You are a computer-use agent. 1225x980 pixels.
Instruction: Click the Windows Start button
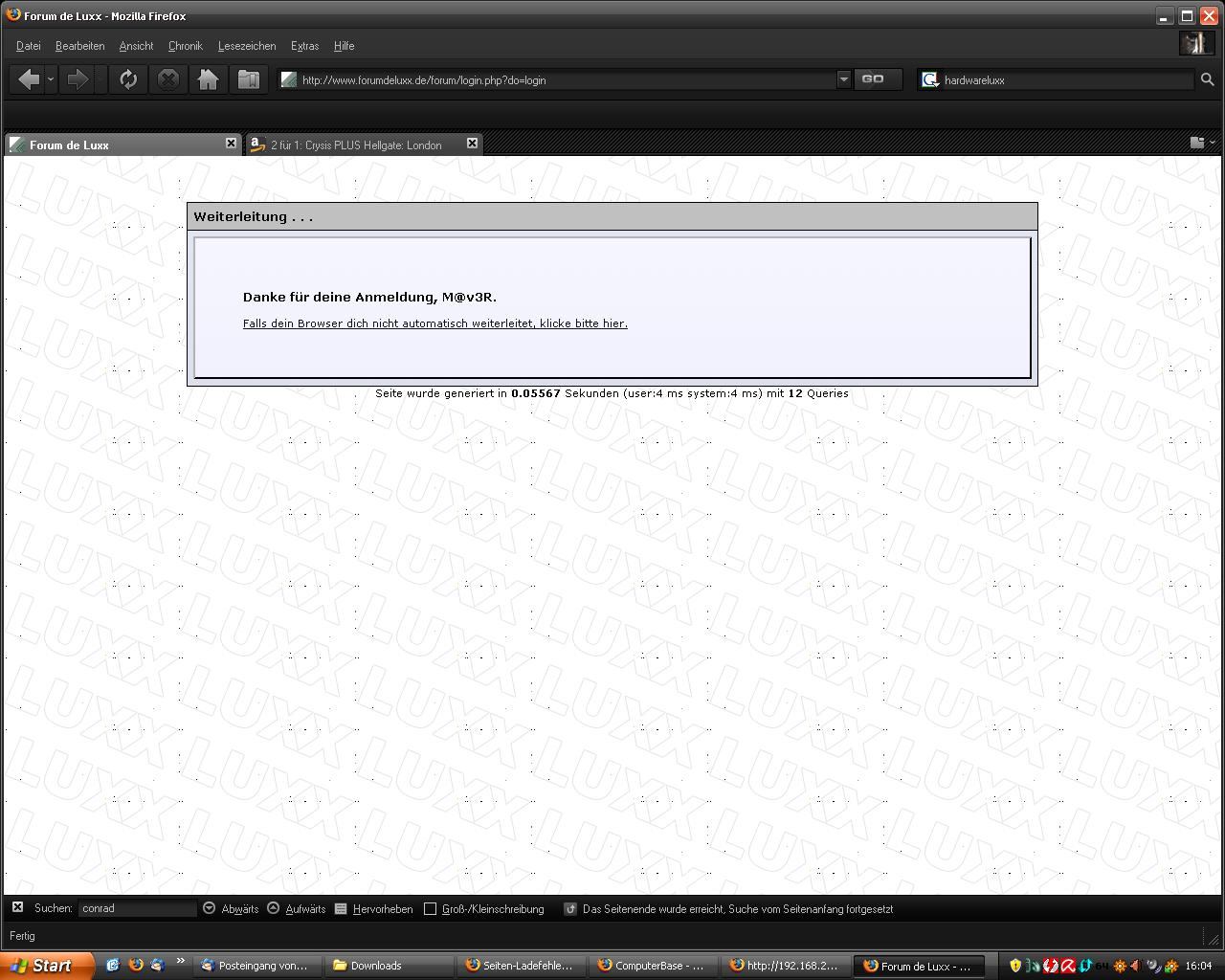(47, 966)
